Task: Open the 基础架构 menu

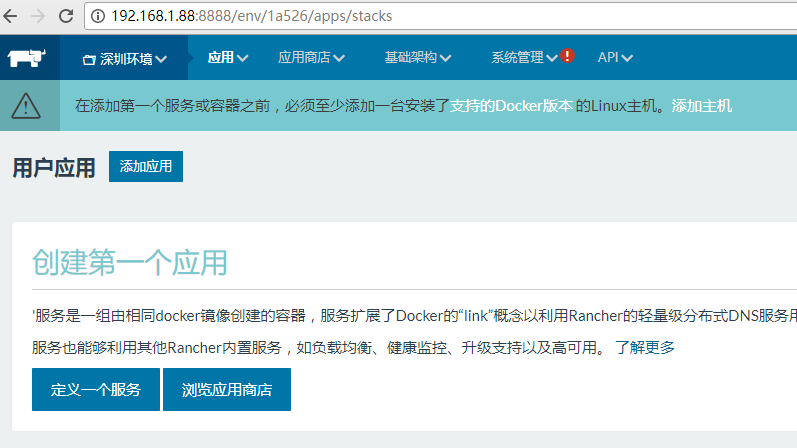Action: 418,57
